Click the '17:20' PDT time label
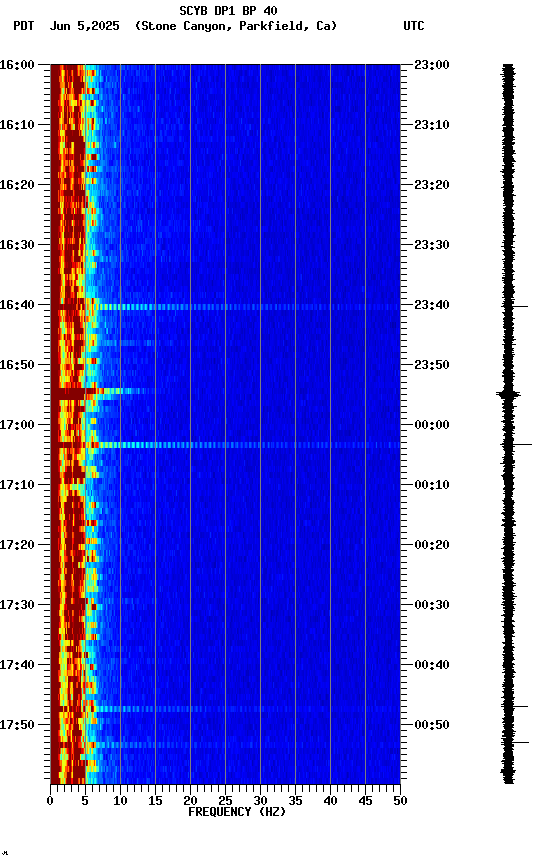The width and height of the screenshot is (552, 864). pyautogui.click(x=17, y=546)
